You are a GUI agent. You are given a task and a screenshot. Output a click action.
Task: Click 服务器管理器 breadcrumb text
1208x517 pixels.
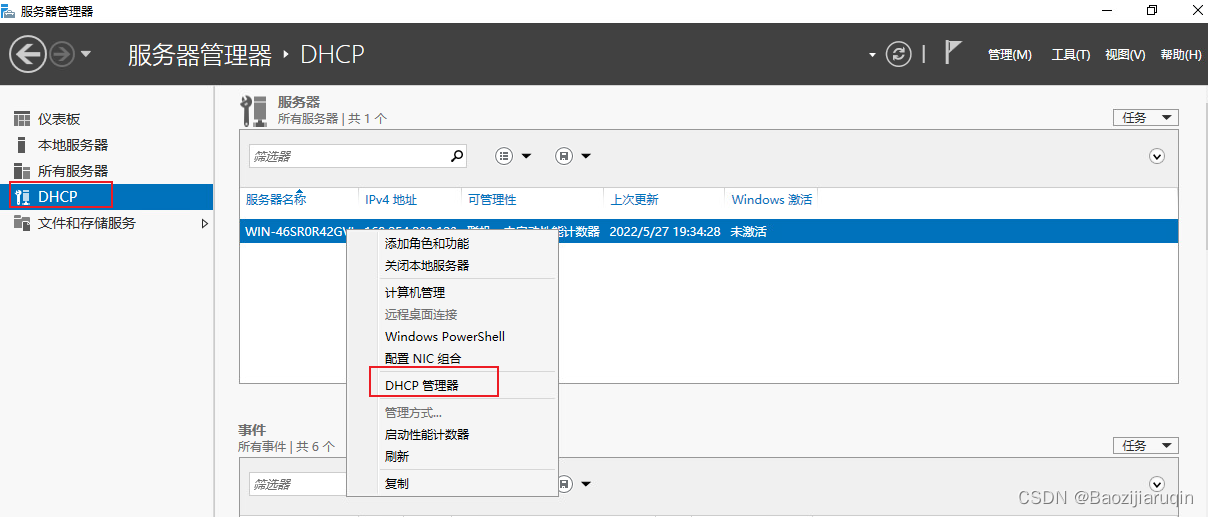point(200,54)
